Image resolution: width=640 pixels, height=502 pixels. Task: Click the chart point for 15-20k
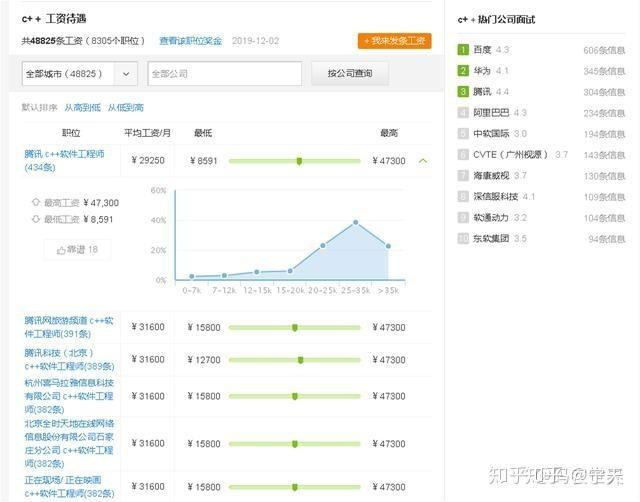[x=290, y=271]
